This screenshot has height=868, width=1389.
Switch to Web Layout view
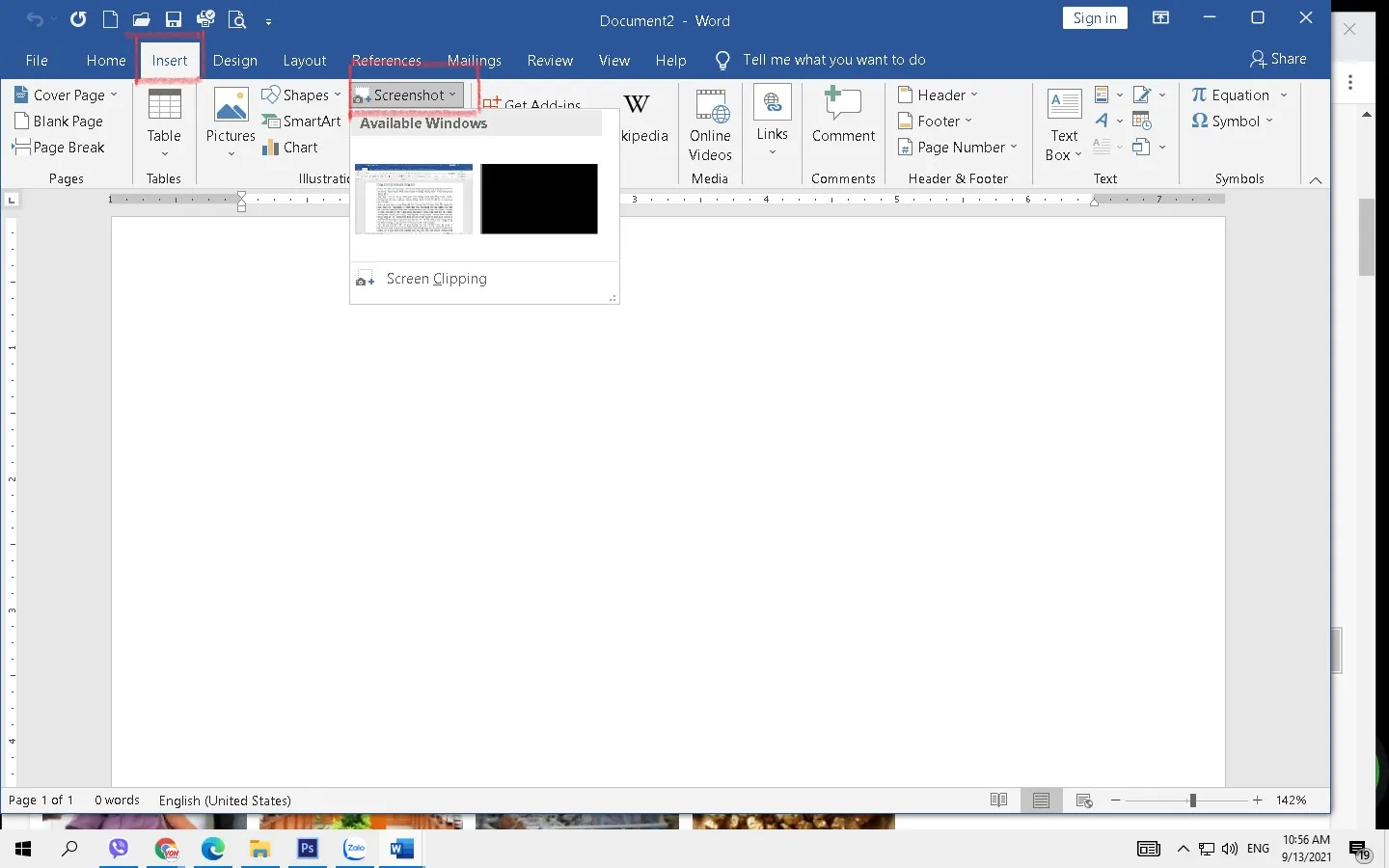1084,800
